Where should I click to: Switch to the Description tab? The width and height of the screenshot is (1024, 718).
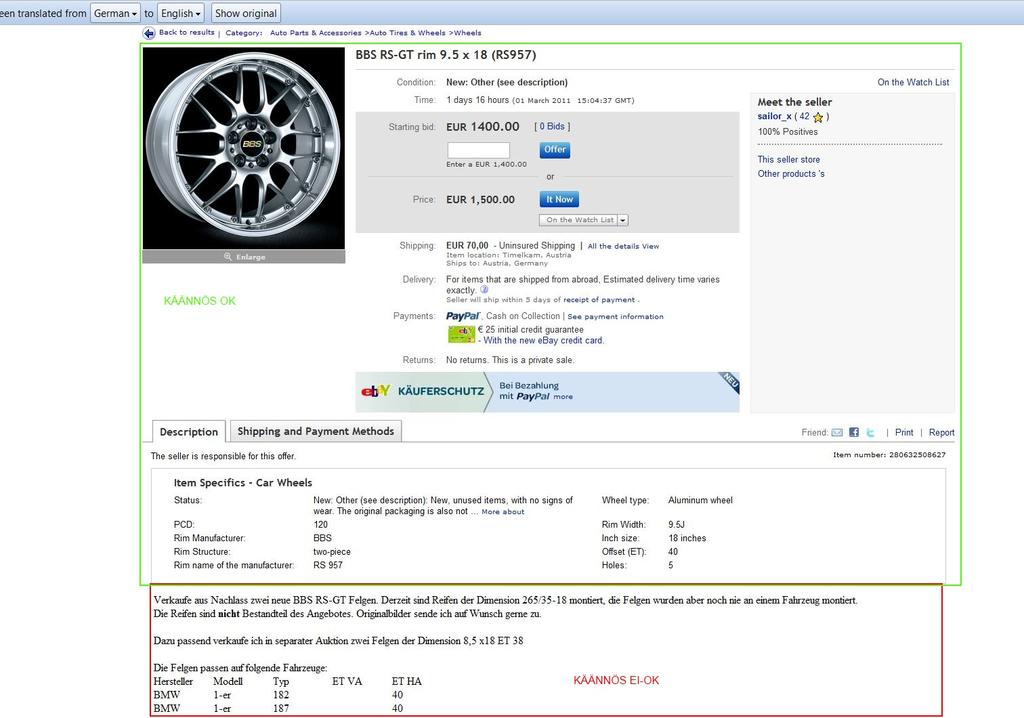pos(189,432)
